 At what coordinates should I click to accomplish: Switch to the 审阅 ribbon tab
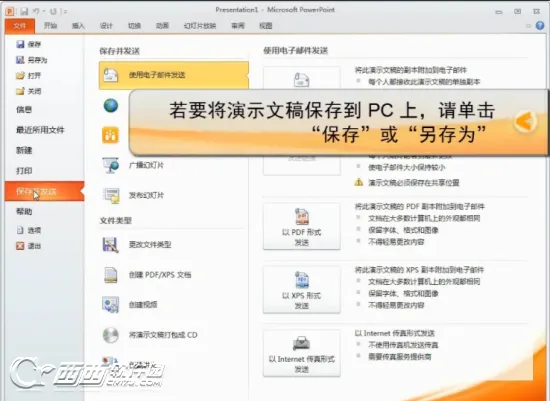[238, 26]
